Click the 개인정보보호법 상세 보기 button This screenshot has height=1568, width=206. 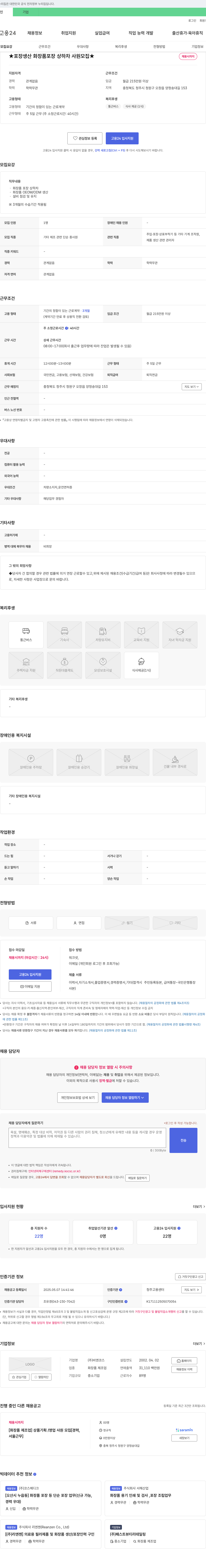78,1097
